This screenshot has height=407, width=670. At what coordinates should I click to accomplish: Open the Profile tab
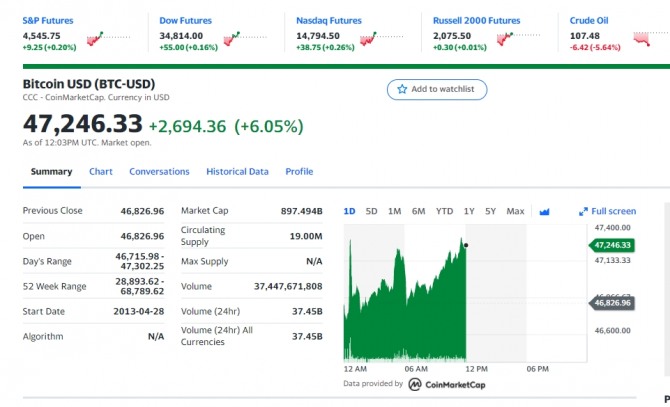pos(299,171)
